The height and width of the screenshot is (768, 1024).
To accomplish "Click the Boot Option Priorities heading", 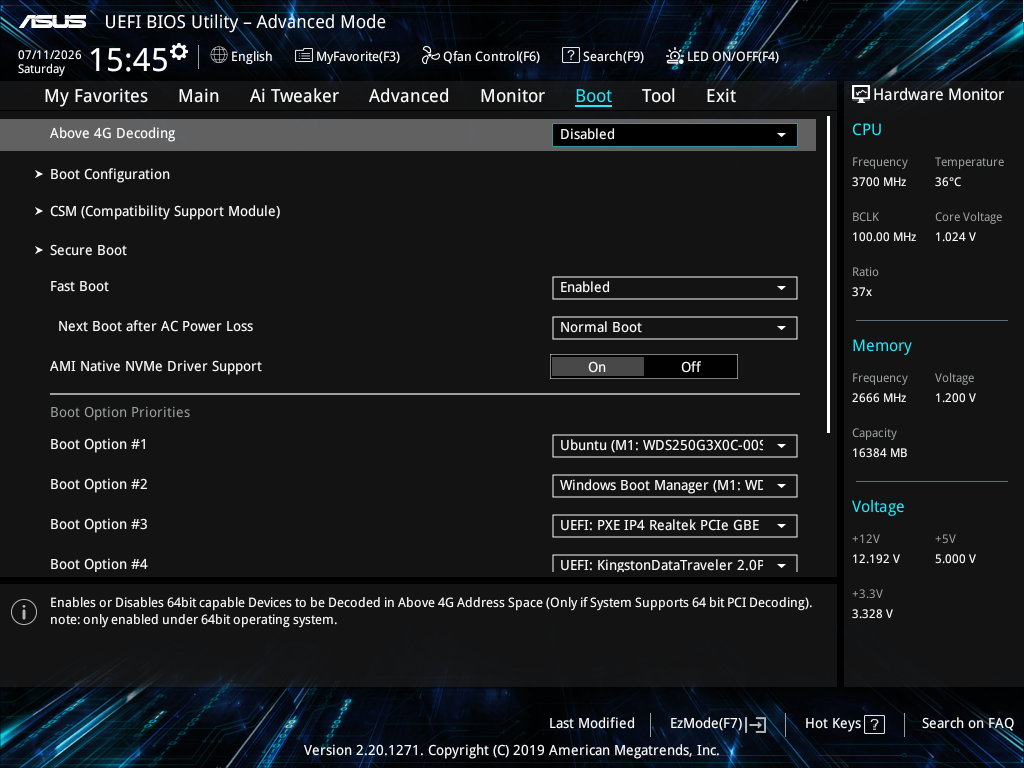I will coord(120,413).
